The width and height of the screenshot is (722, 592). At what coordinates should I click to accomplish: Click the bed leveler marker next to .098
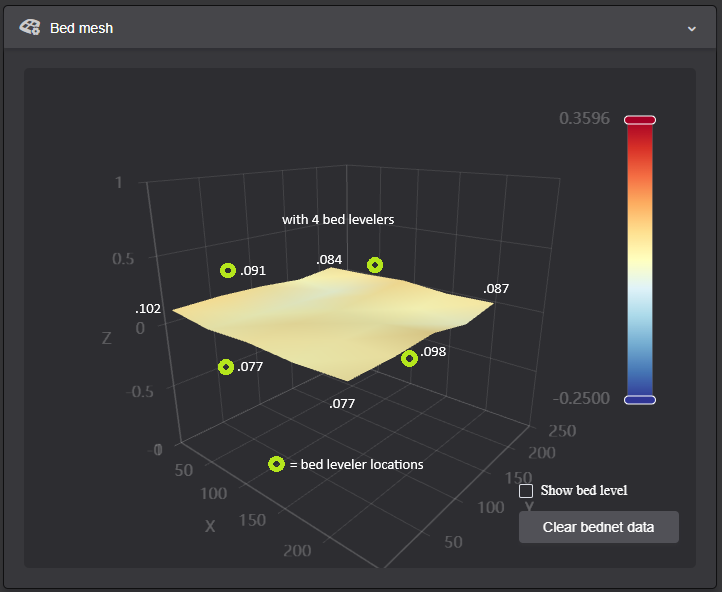[x=409, y=359]
